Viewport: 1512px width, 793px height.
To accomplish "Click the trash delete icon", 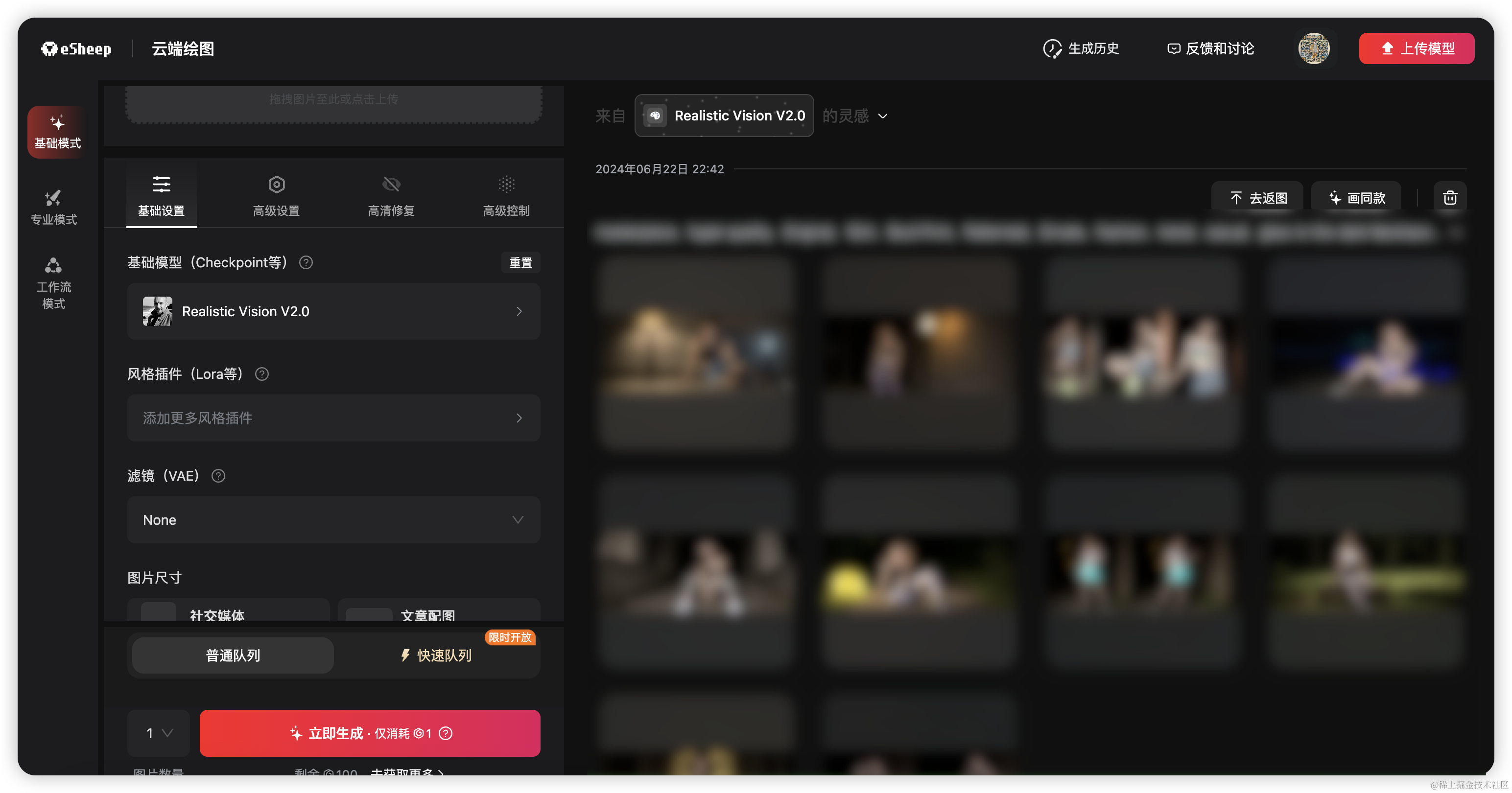I will pyautogui.click(x=1450, y=198).
